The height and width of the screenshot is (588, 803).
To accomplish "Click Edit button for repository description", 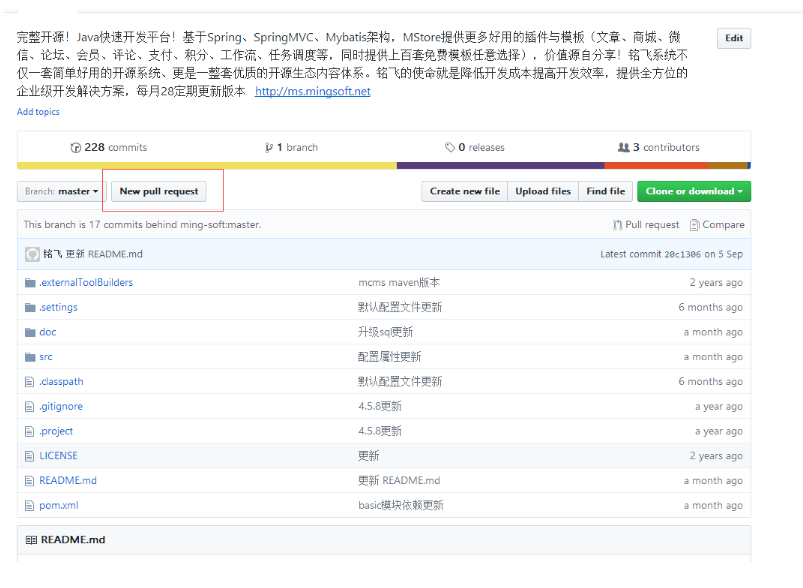I will 733,39.
